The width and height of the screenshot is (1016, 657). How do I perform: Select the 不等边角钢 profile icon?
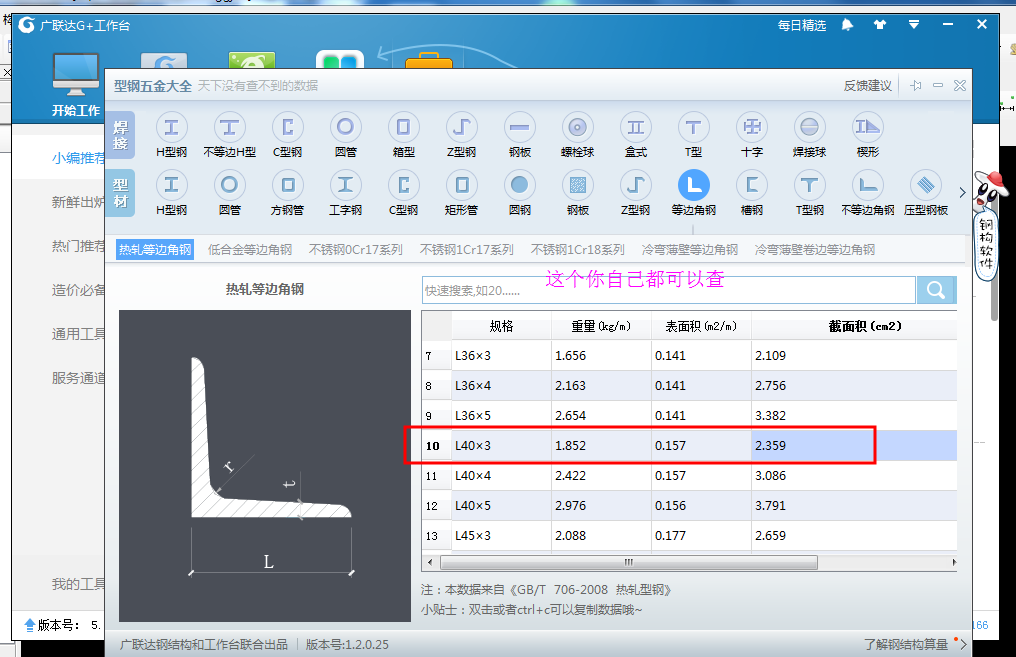tap(868, 185)
